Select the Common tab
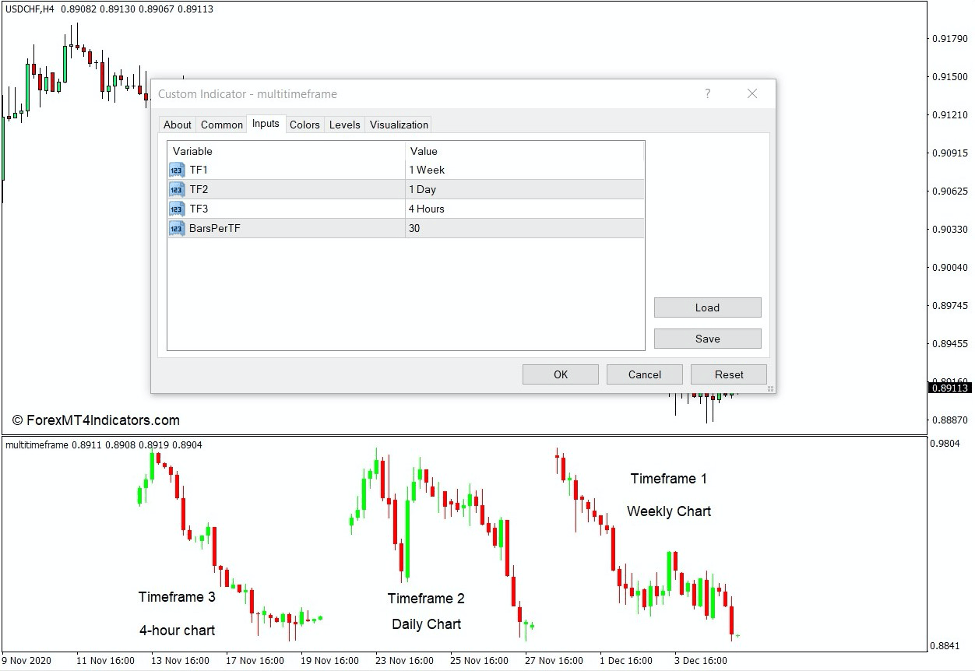This screenshot has width=977, height=672. 221,124
